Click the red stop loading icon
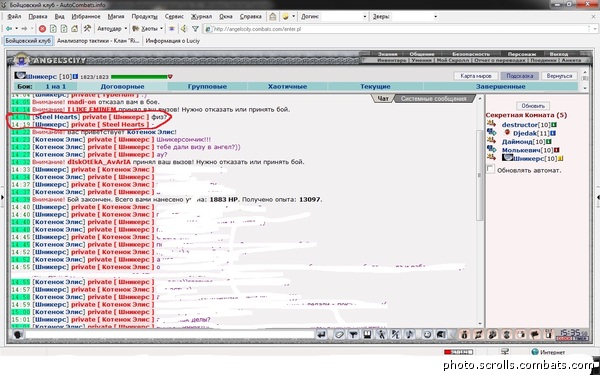Viewport: 600px width, 375px height. 42,29
